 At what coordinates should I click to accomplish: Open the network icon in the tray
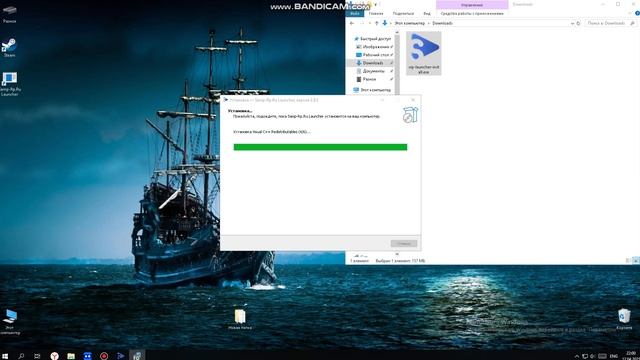pos(585,356)
